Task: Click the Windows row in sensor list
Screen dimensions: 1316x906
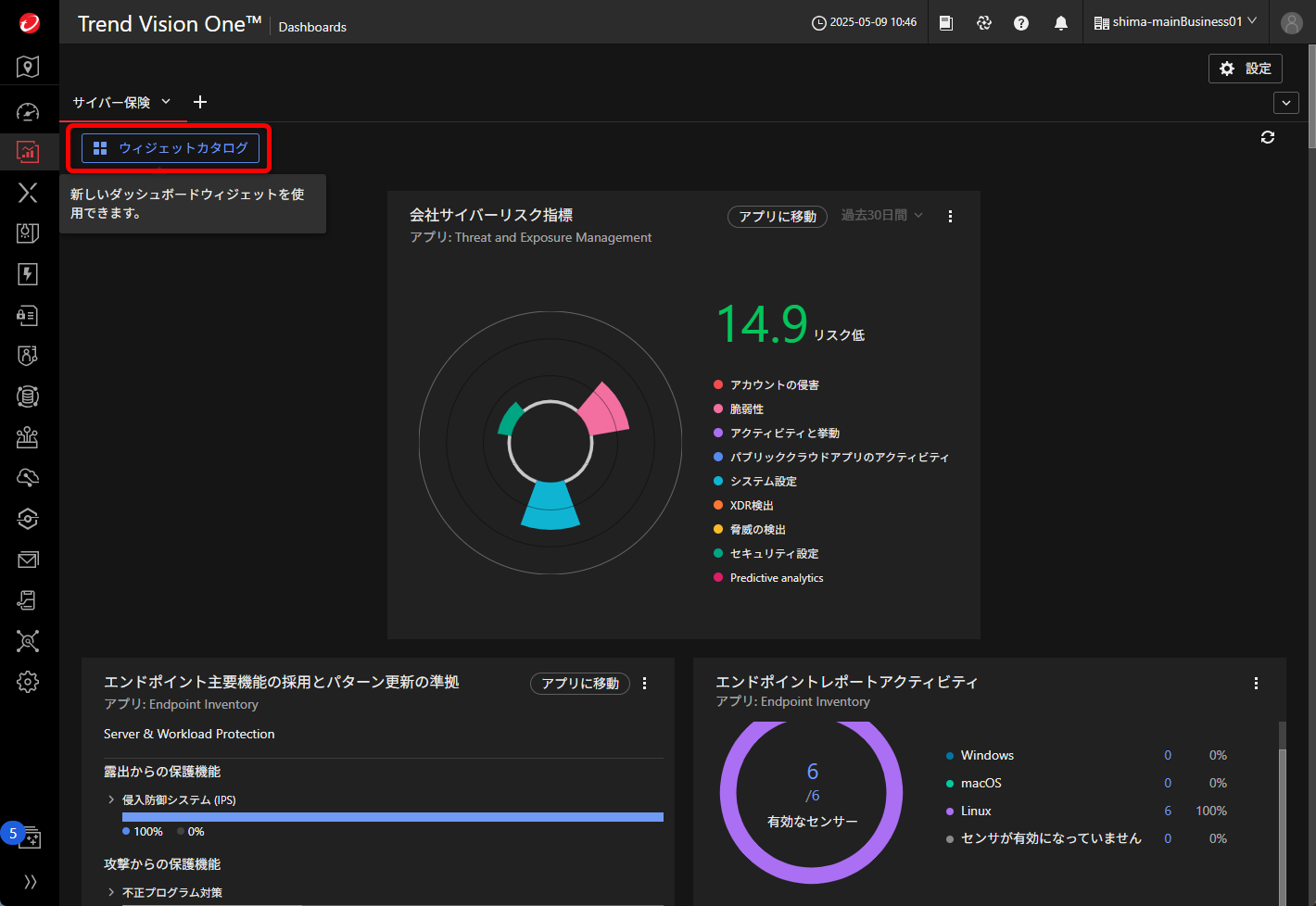Action: (x=1086, y=755)
